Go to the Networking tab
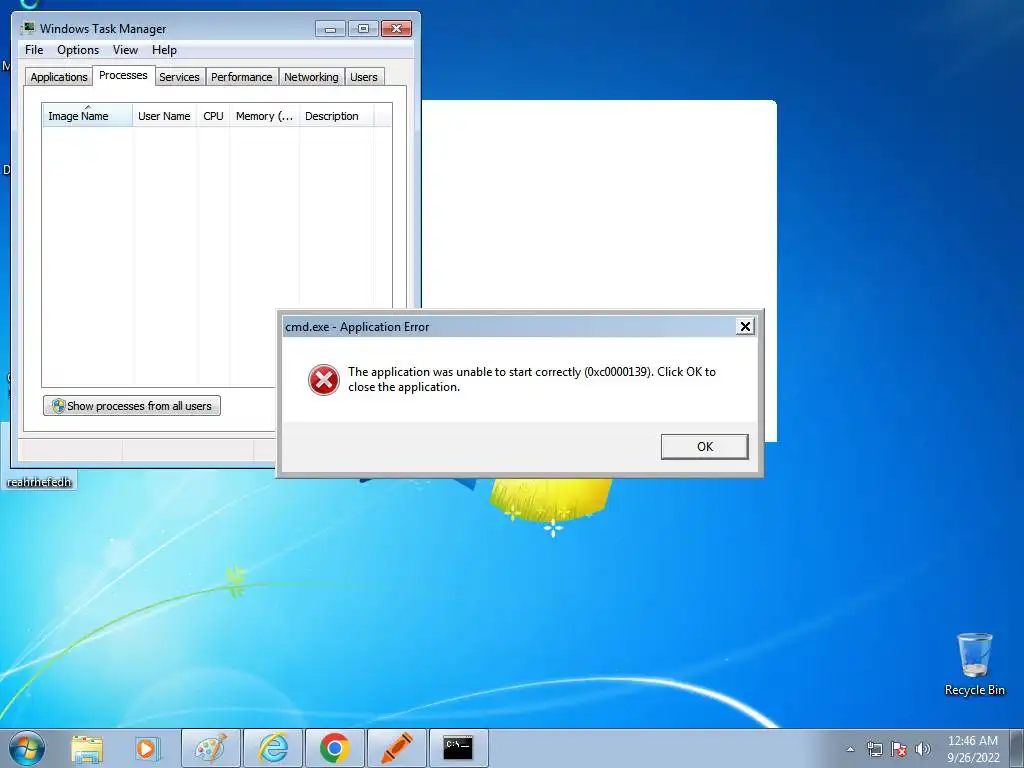Viewport: 1024px width, 768px height. [x=311, y=77]
